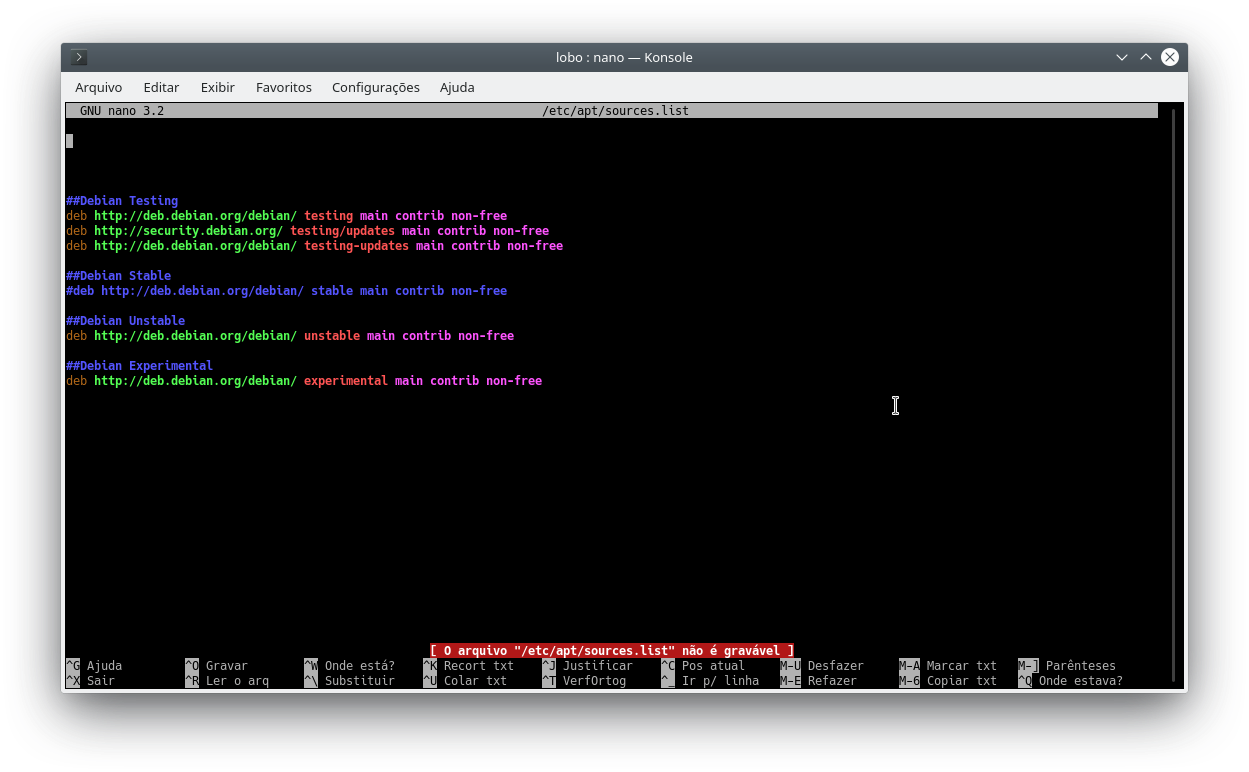
Task: Click '^O Gravar' nano shortcut
Action: pyautogui.click(x=216, y=666)
